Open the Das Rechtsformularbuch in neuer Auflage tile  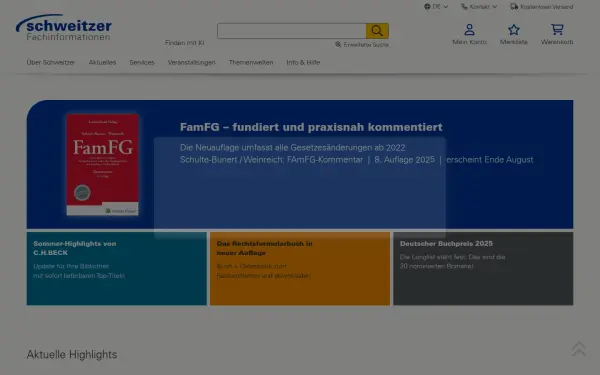[x=300, y=269]
